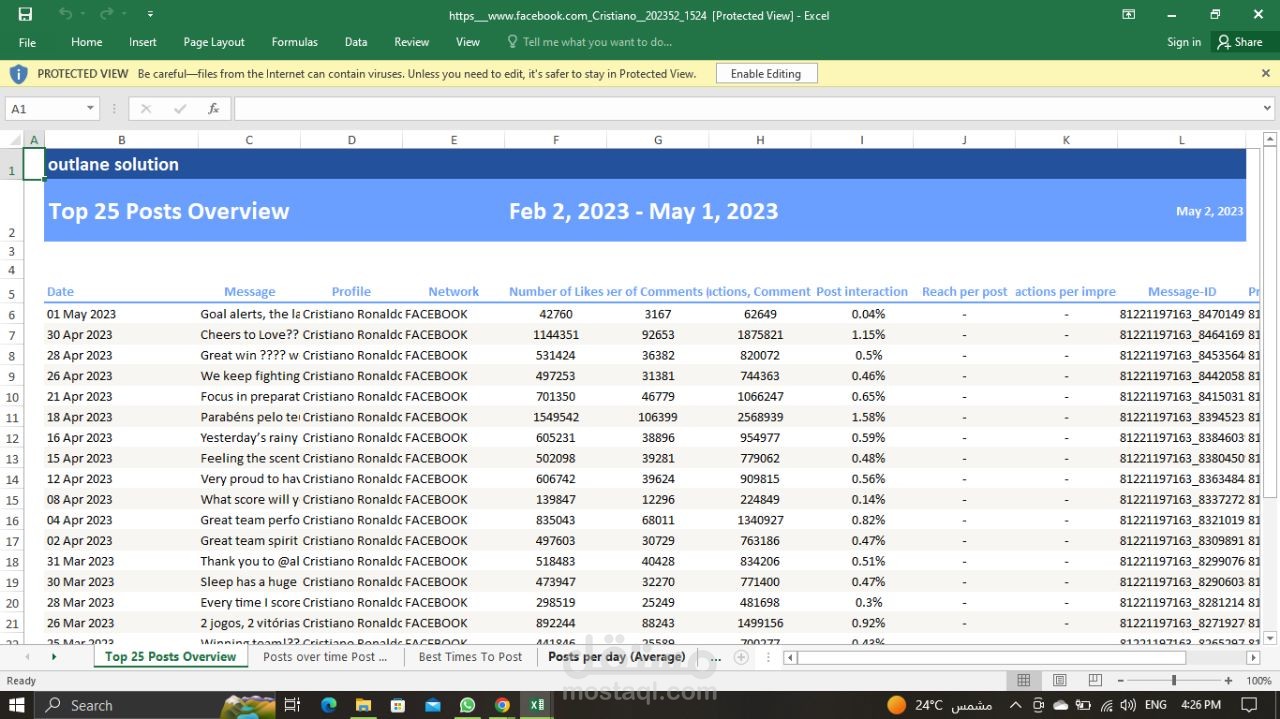Image resolution: width=1280 pixels, height=719 pixels.
Task: Click the zoom slider handle
Action: [1176, 681]
